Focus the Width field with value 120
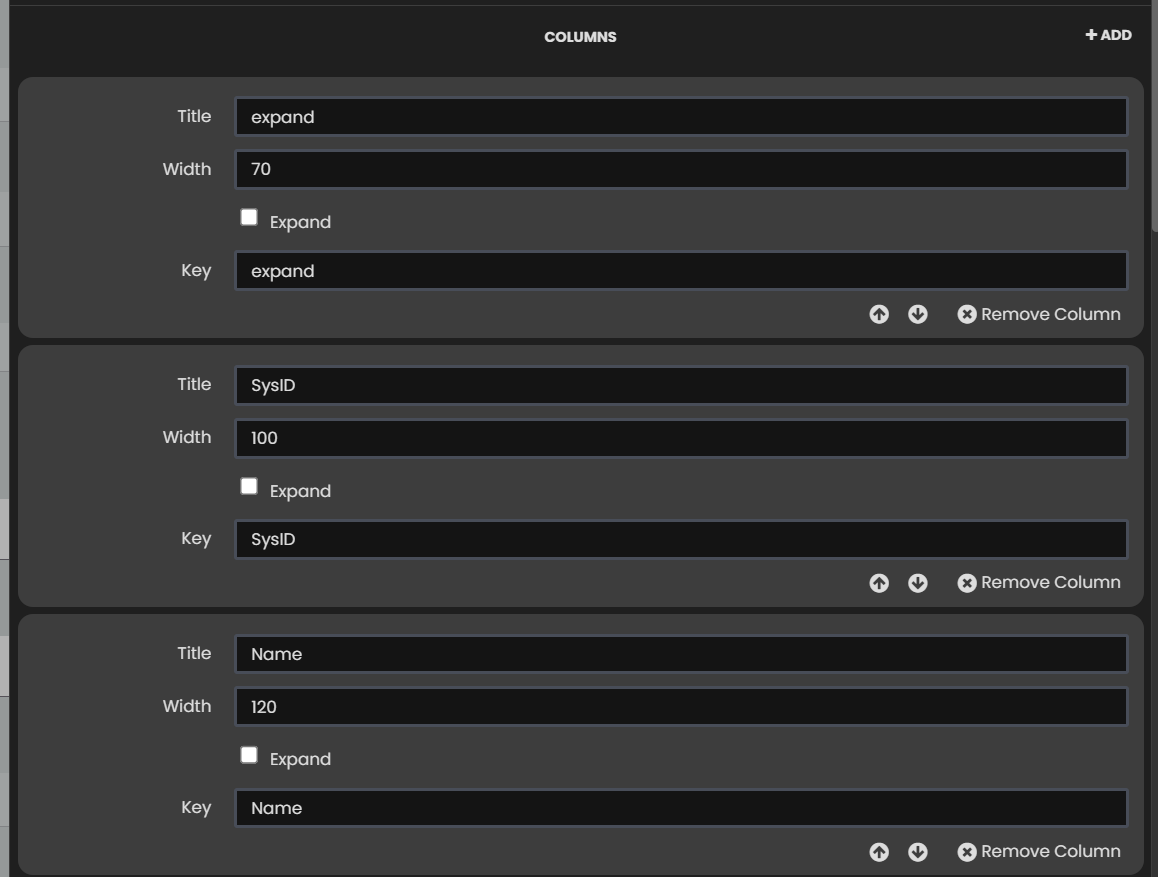This screenshot has height=877, width=1158. (x=680, y=707)
